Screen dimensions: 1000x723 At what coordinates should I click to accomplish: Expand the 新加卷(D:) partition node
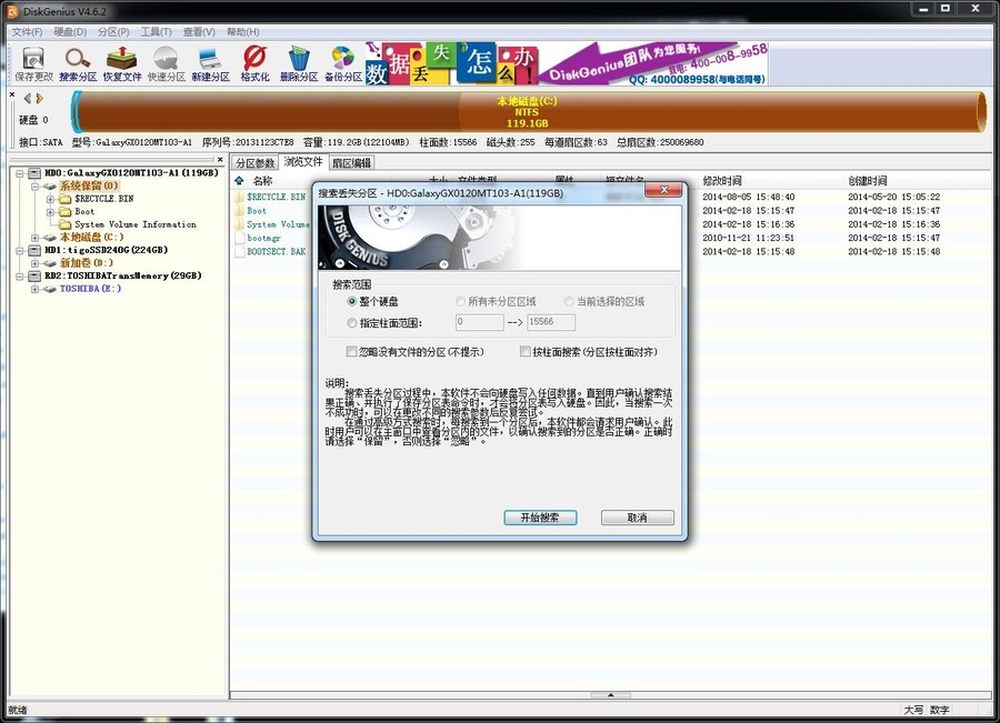click(x=35, y=263)
